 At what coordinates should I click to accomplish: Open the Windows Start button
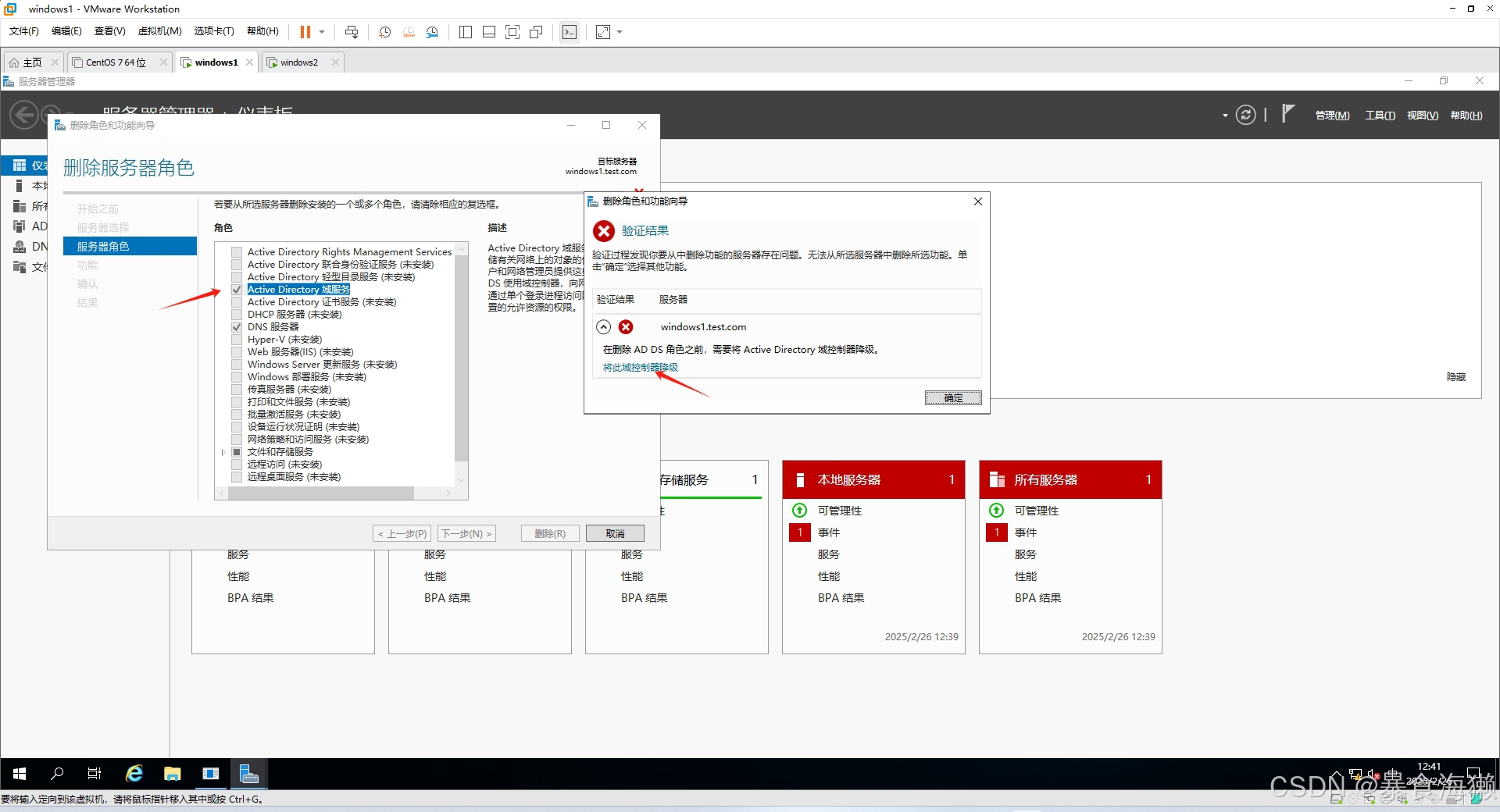tap(20, 774)
